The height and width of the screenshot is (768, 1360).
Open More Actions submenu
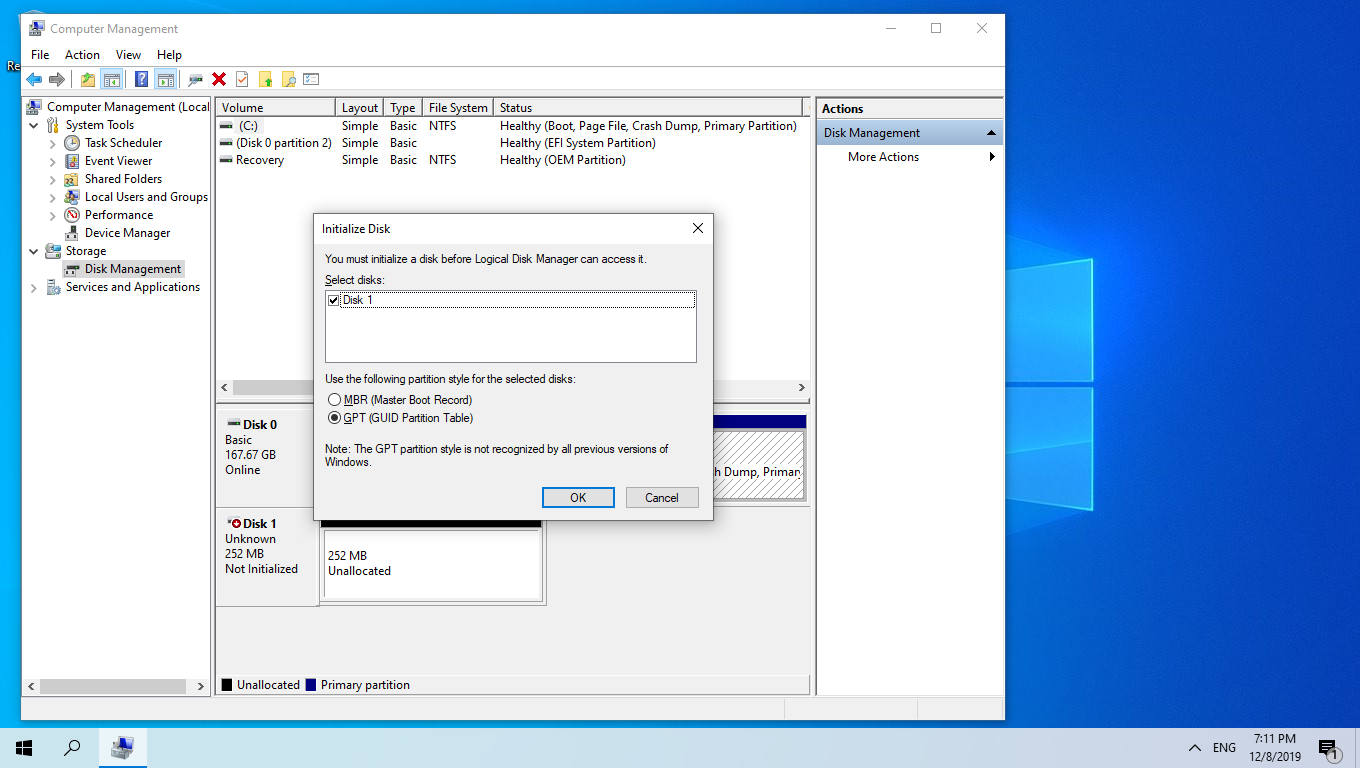pos(909,157)
